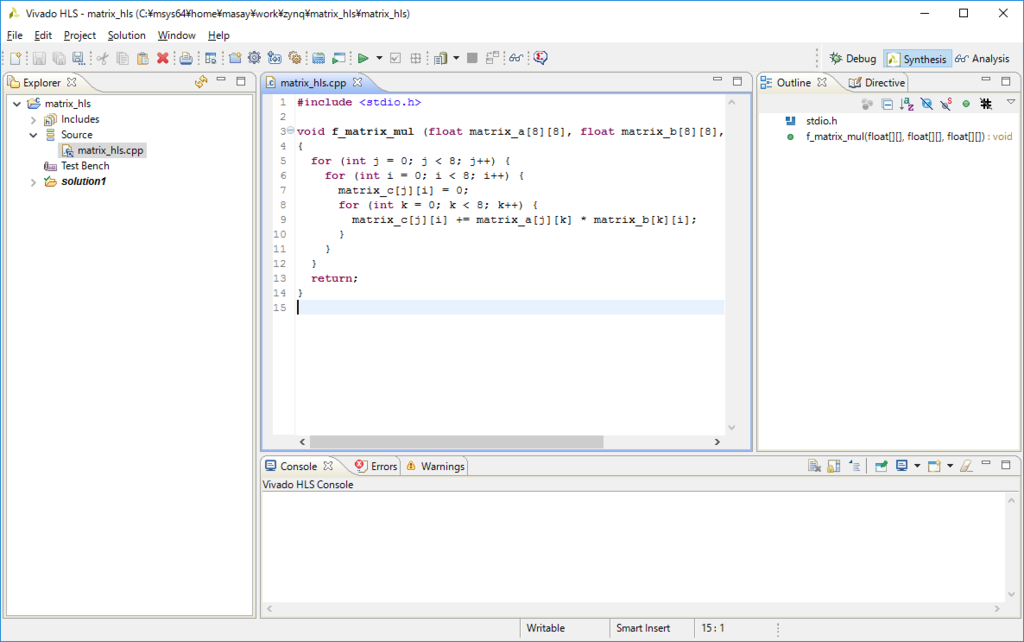Collapse the Source tree node
1024x642 pixels.
pos(33,135)
